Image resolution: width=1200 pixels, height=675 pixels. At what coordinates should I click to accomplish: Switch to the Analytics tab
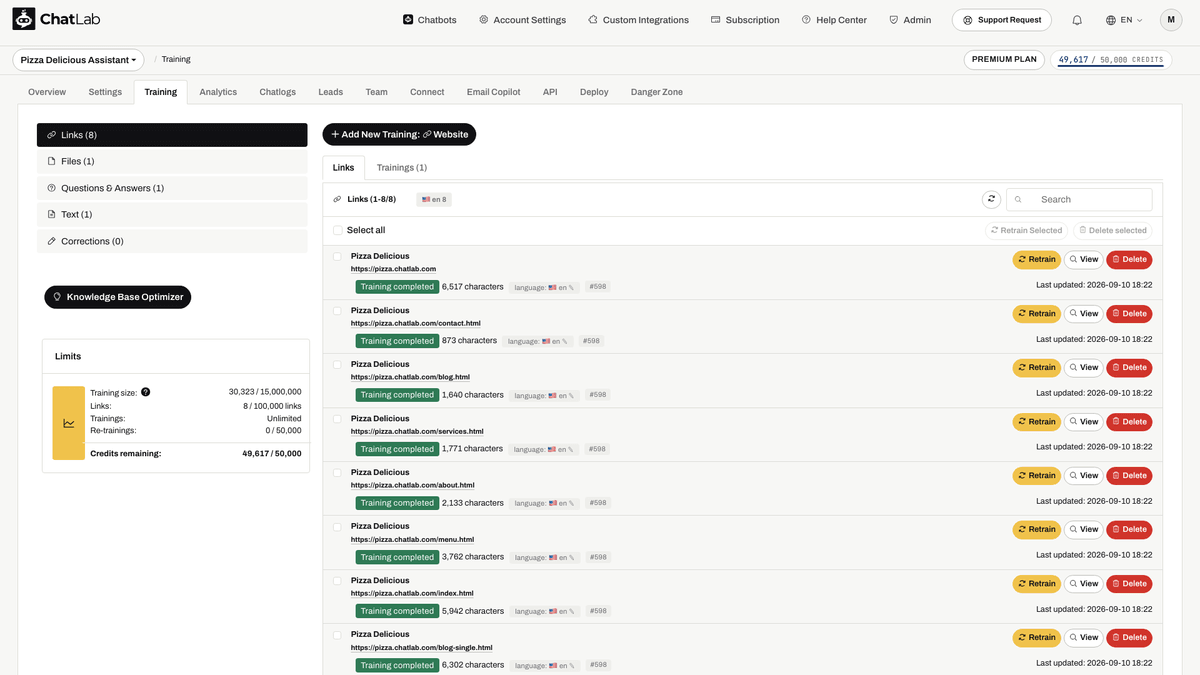tap(218, 92)
